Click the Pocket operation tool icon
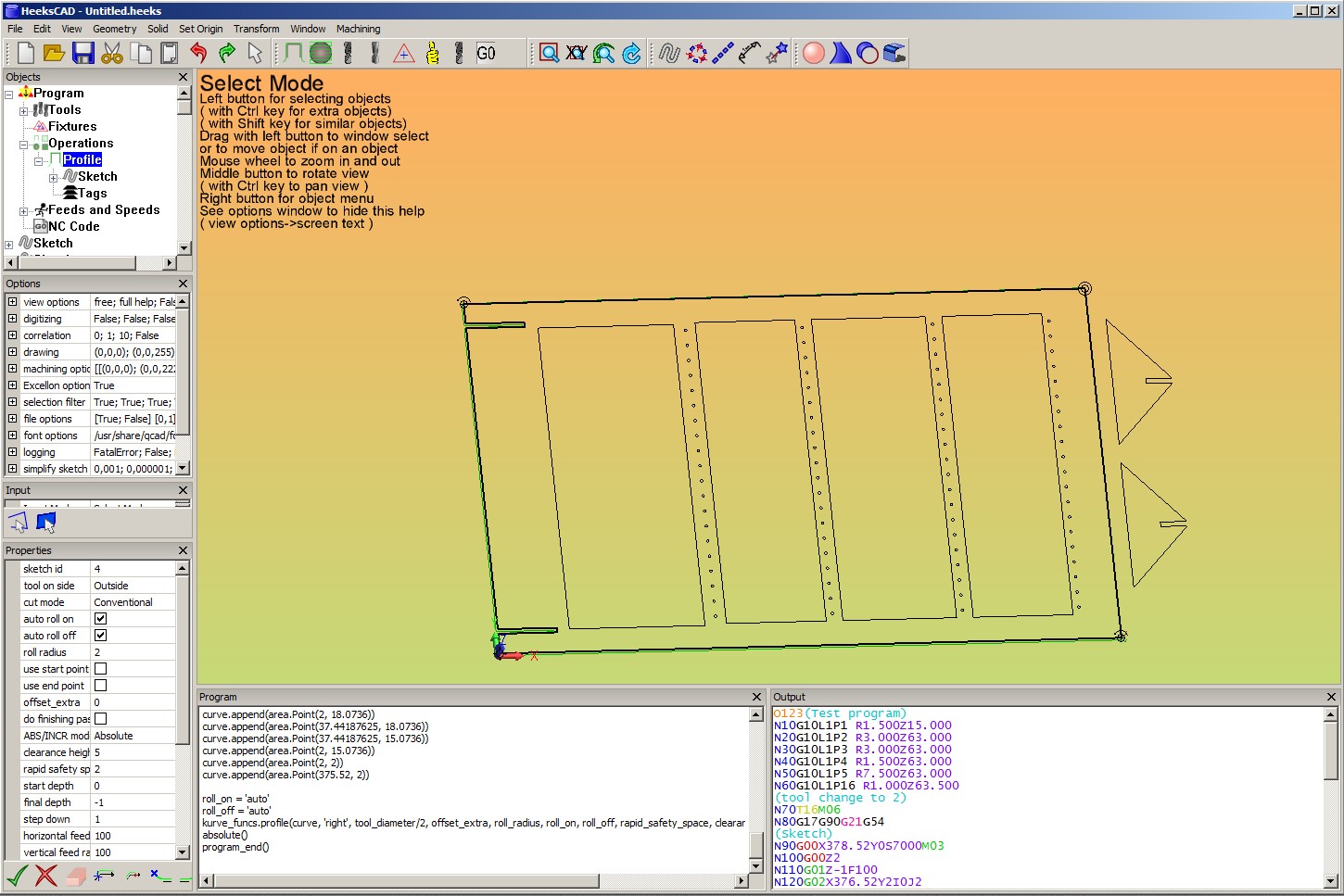Screen dimensions: 1344x896 click(x=321, y=53)
